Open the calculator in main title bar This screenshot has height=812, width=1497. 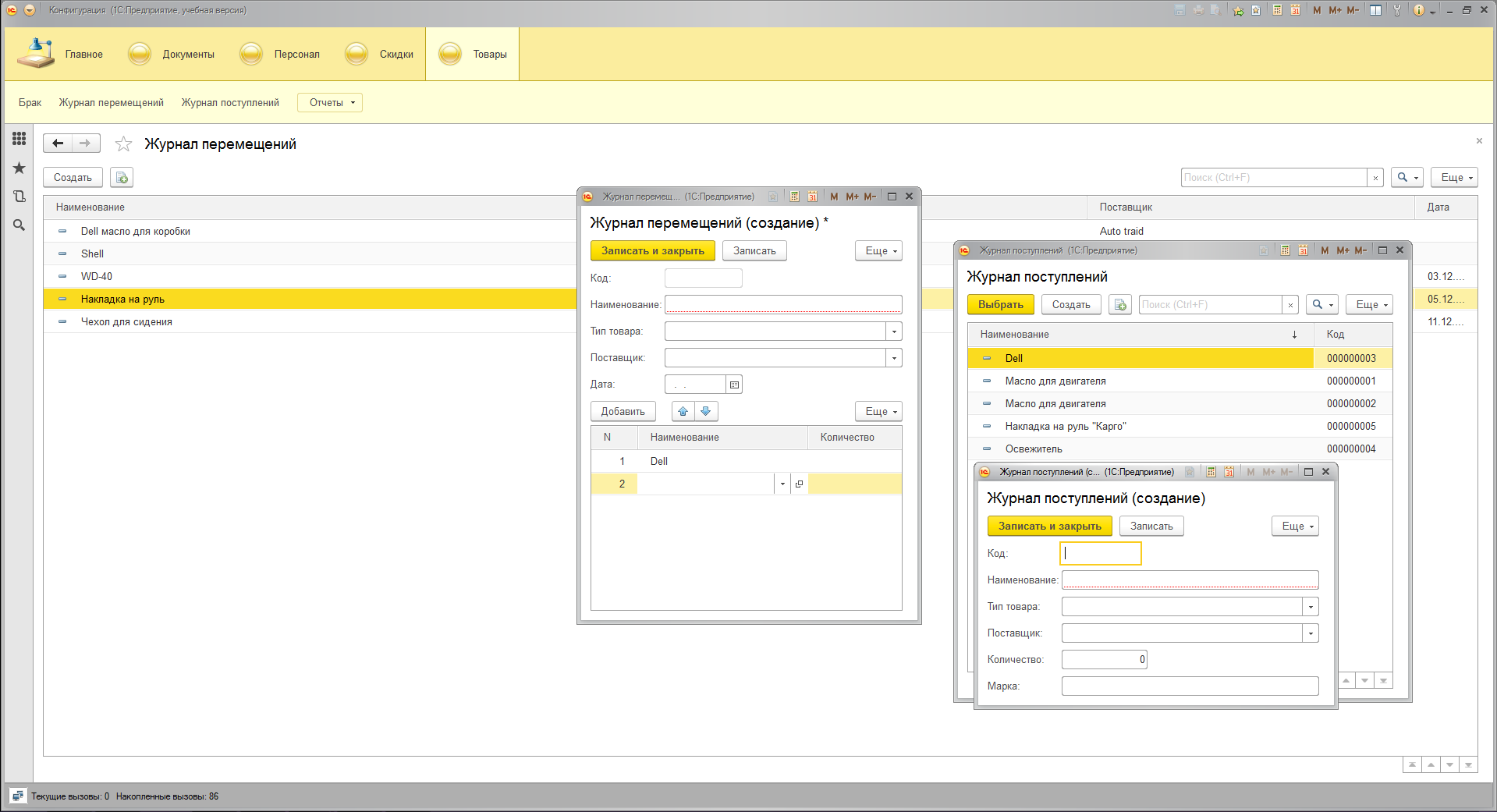1277,10
